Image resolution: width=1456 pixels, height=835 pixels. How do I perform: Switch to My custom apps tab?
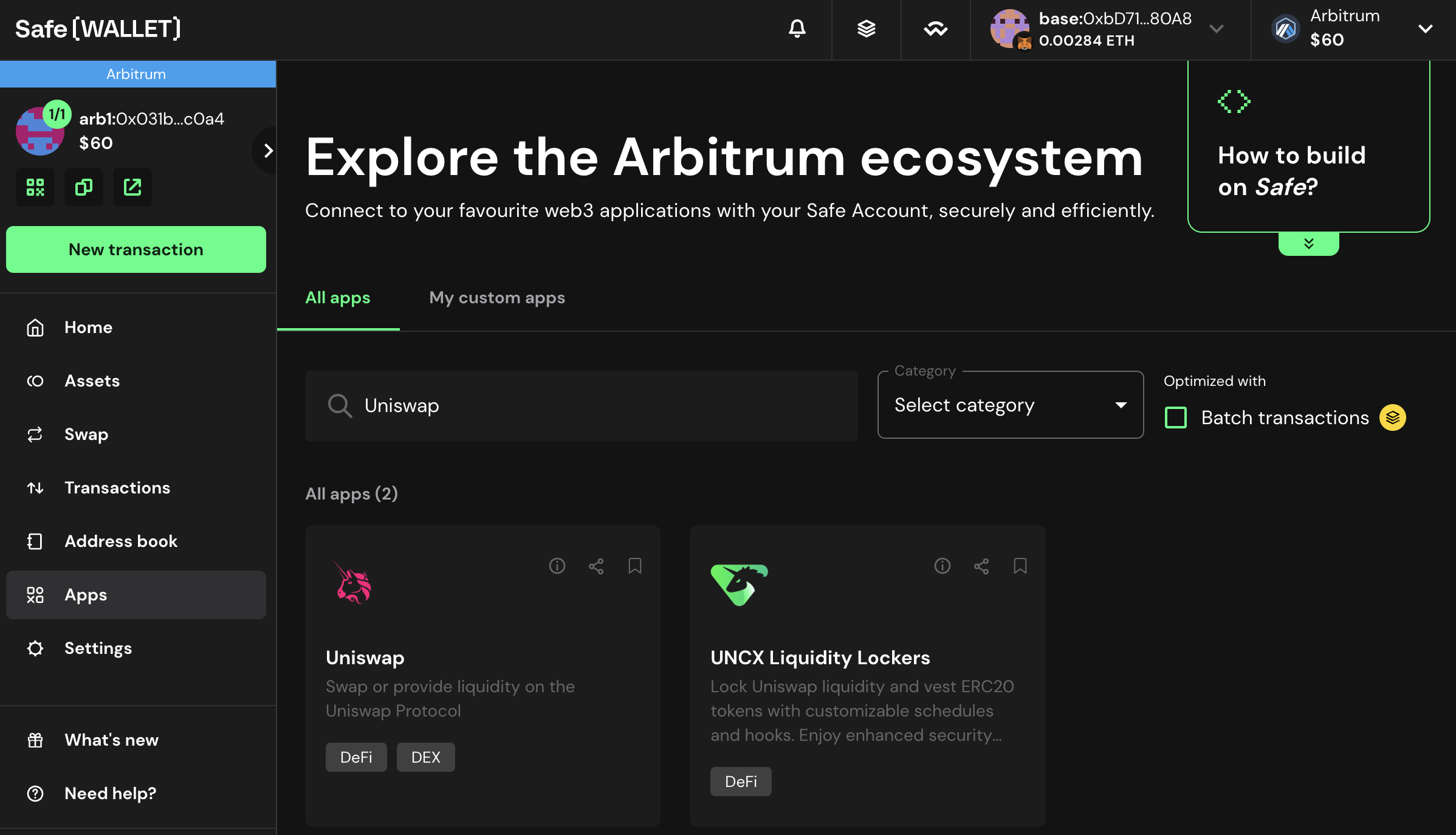coord(497,297)
